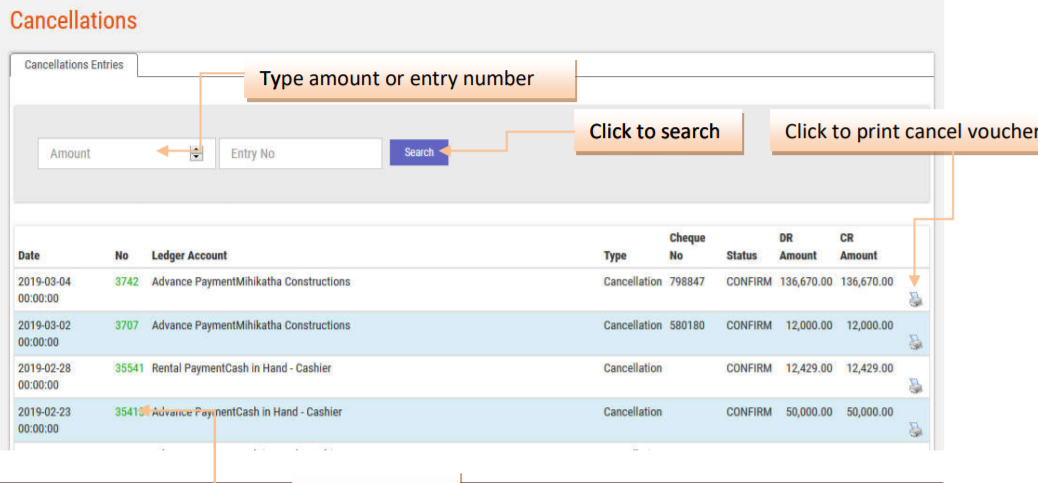This screenshot has width=1038, height=483.
Task: Click the Status column header
Action: click(x=742, y=256)
